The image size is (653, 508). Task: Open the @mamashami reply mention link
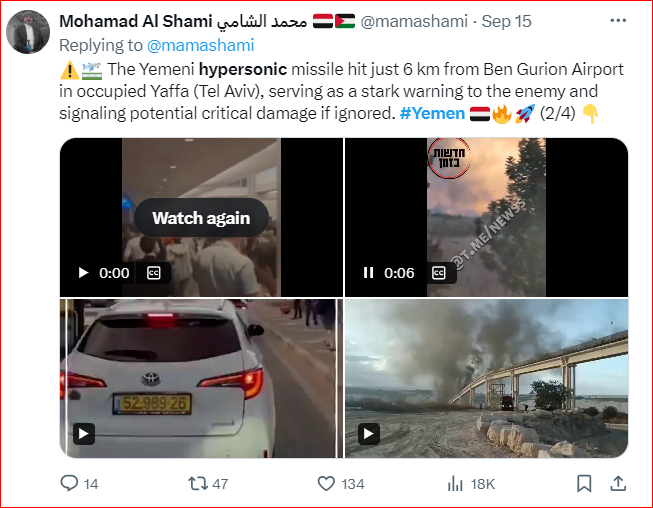point(200,45)
